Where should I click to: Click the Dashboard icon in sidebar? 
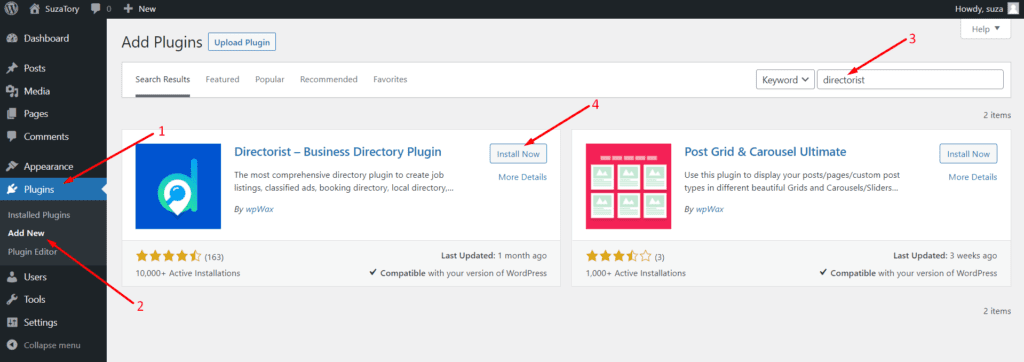[11, 39]
